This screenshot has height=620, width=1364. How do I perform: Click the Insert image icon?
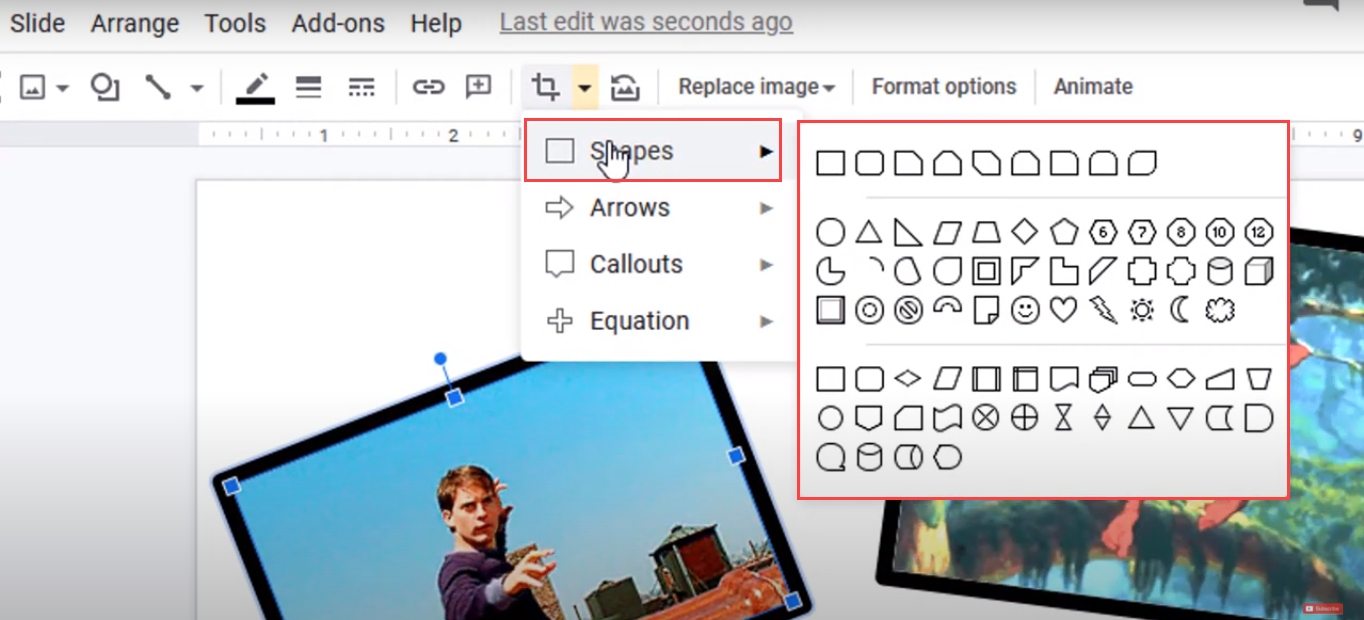pyautogui.click(x=33, y=87)
